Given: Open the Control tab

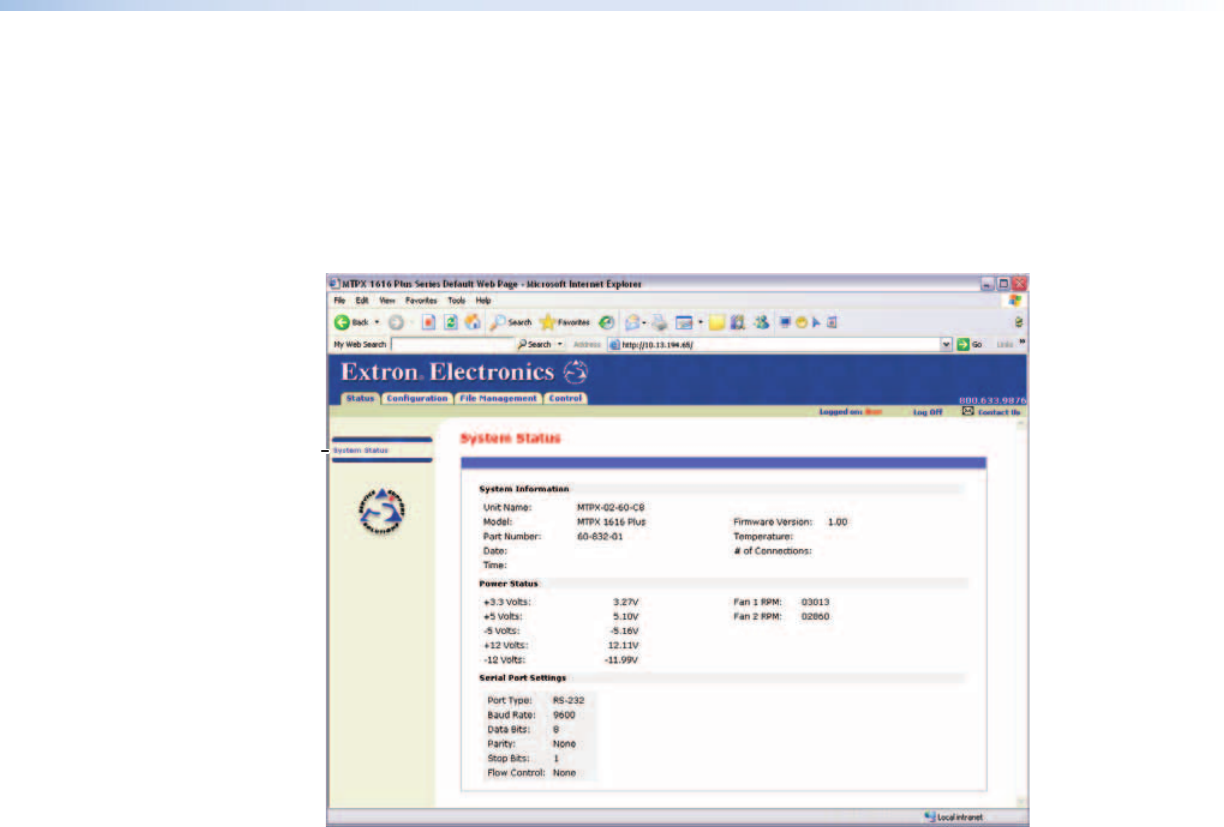Looking at the screenshot, I should click(x=565, y=398).
